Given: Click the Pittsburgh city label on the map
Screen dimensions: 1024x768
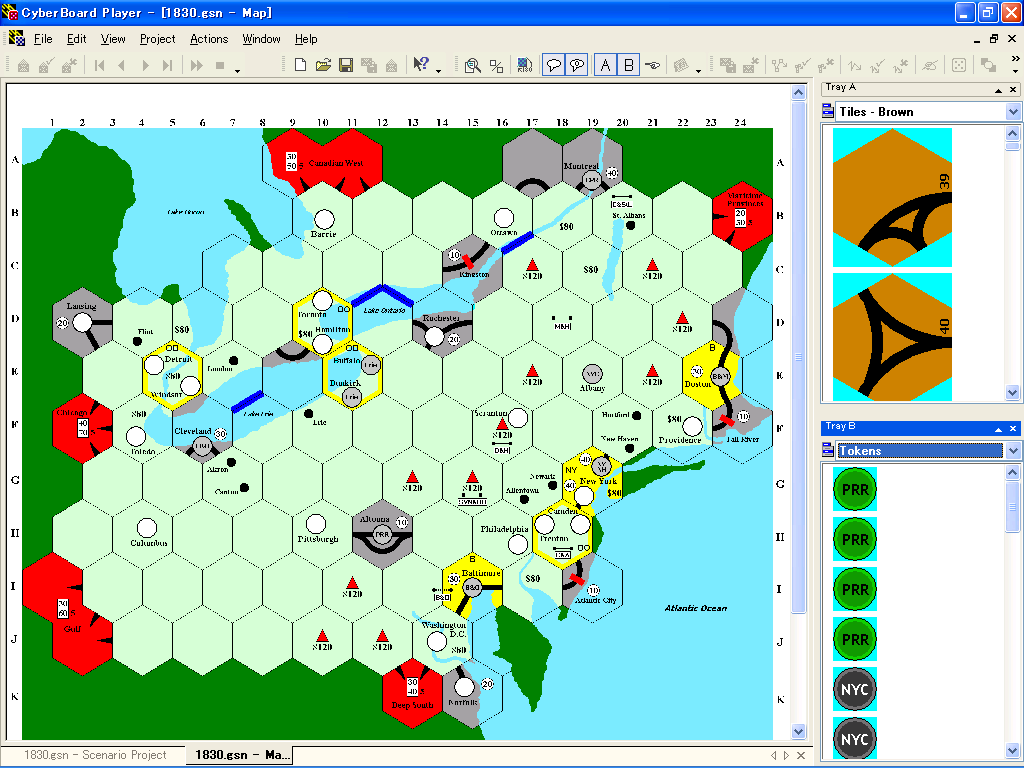Looking at the screenshot, I should (x=318, y=539).
